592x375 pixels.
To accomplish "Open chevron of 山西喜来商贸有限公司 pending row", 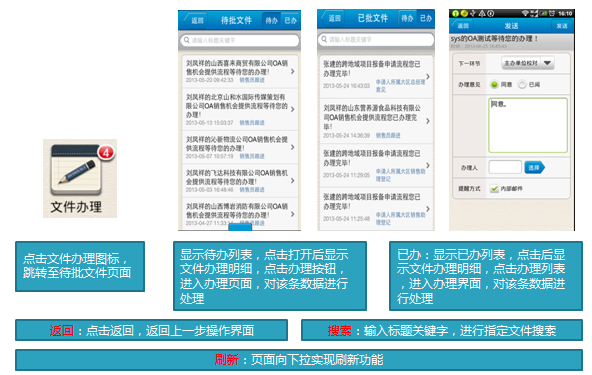I will (x=293, y=71).
